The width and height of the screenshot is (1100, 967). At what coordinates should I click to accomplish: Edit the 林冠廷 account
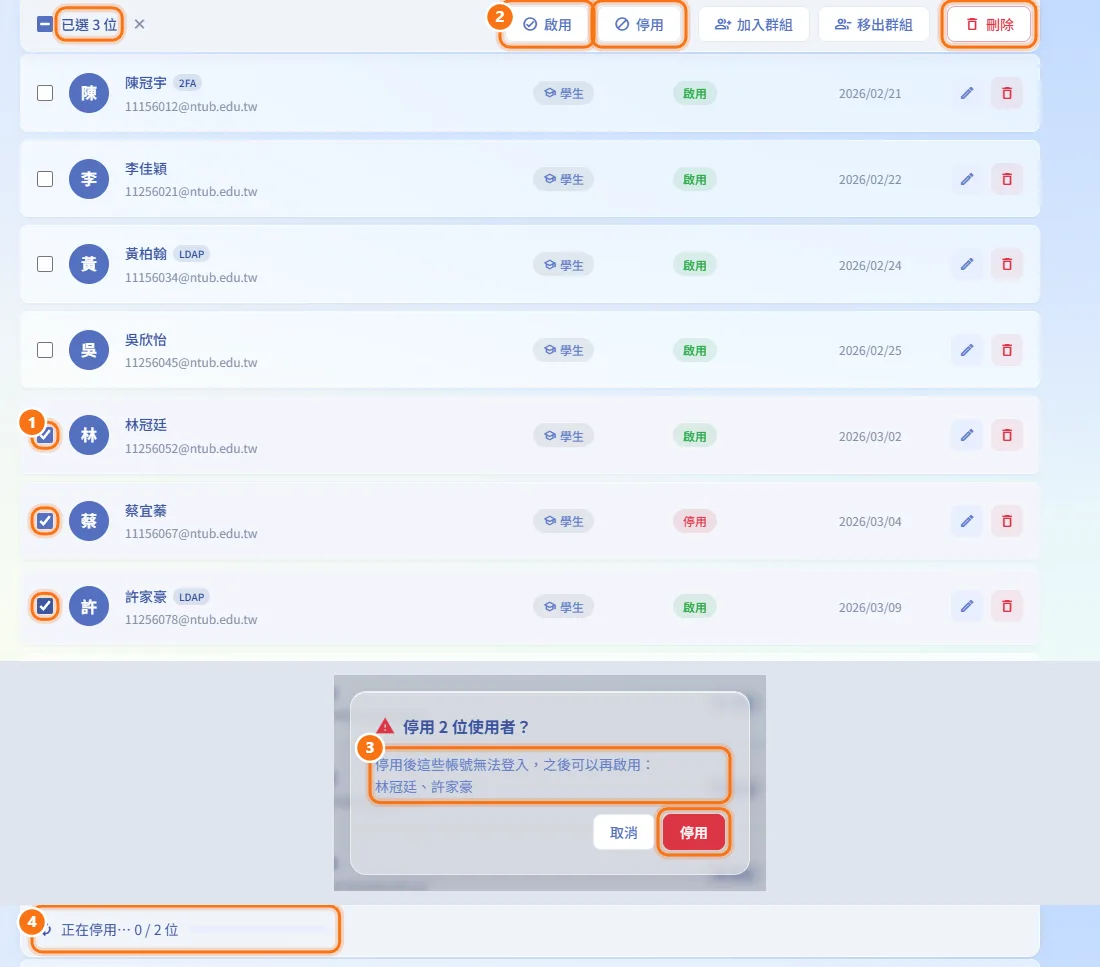coord(967,436)
